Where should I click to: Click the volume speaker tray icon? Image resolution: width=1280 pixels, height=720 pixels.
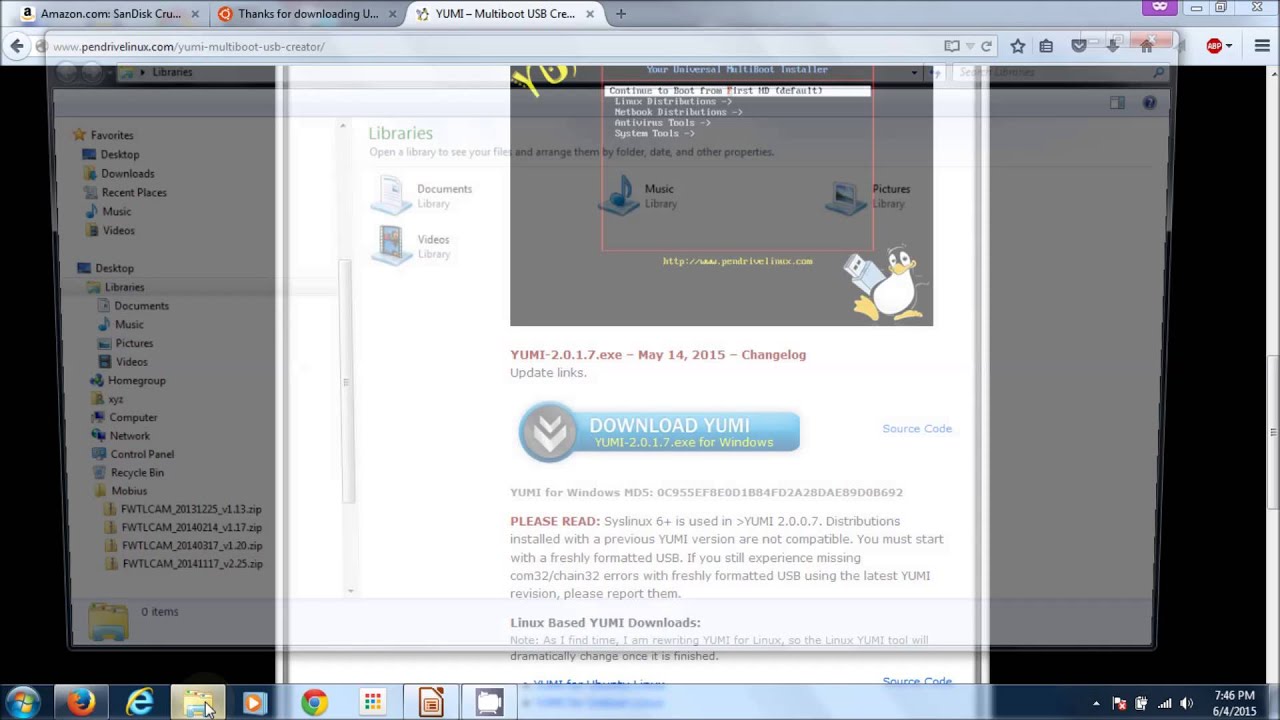tap(1186, 703)
